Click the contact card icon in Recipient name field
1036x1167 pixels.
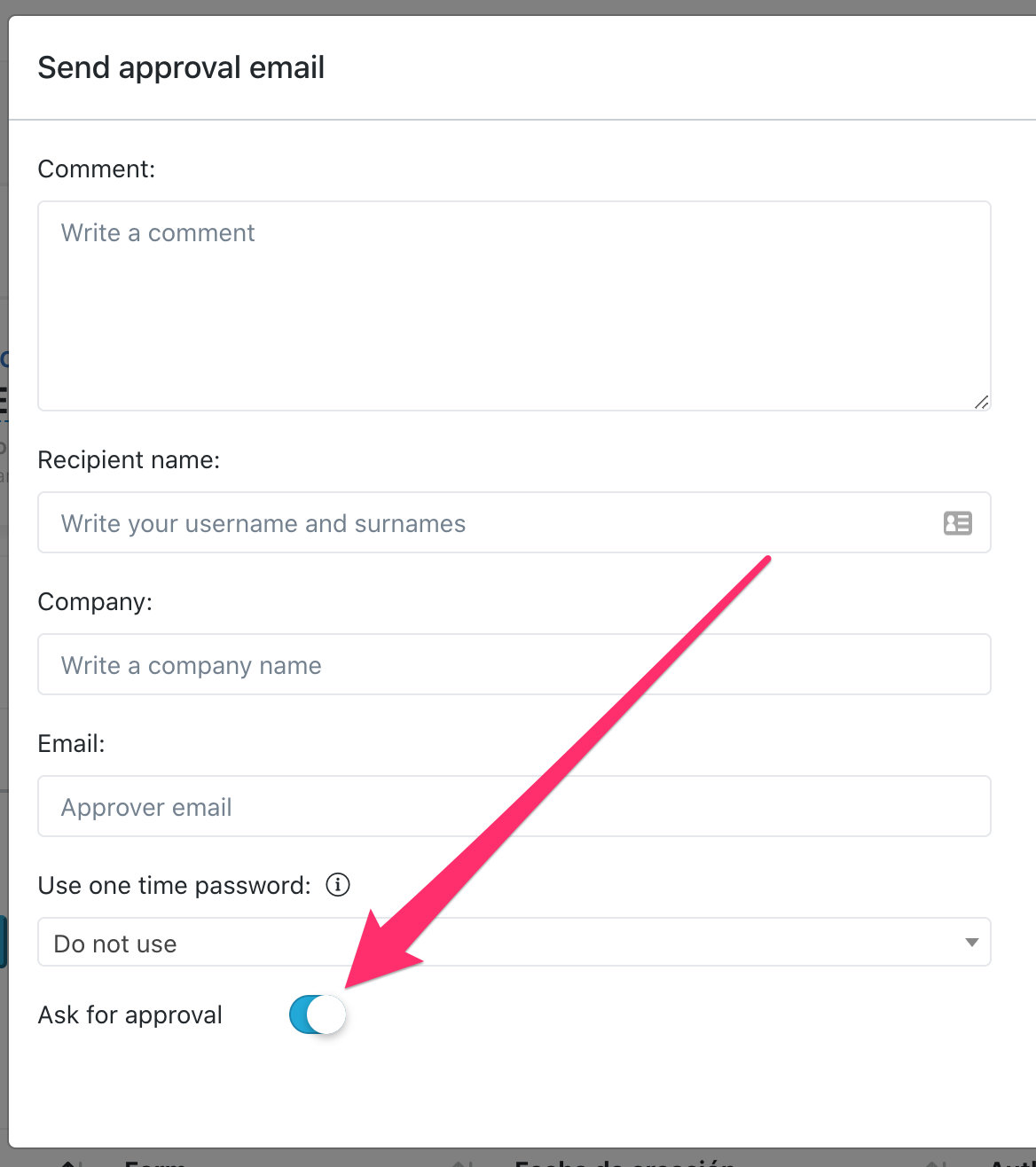coord(958,525)
